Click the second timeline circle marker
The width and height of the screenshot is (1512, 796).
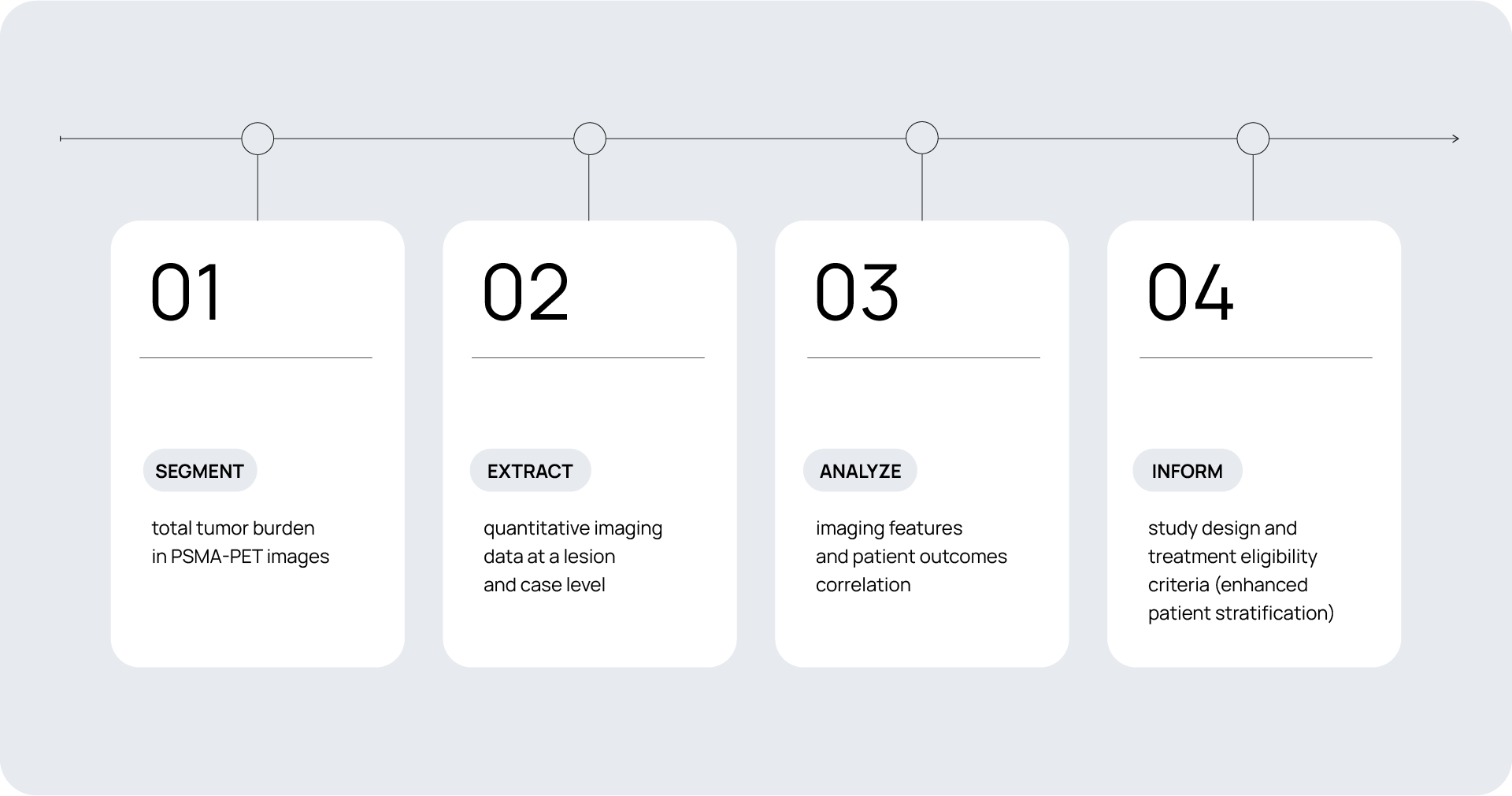coord(590,139)
